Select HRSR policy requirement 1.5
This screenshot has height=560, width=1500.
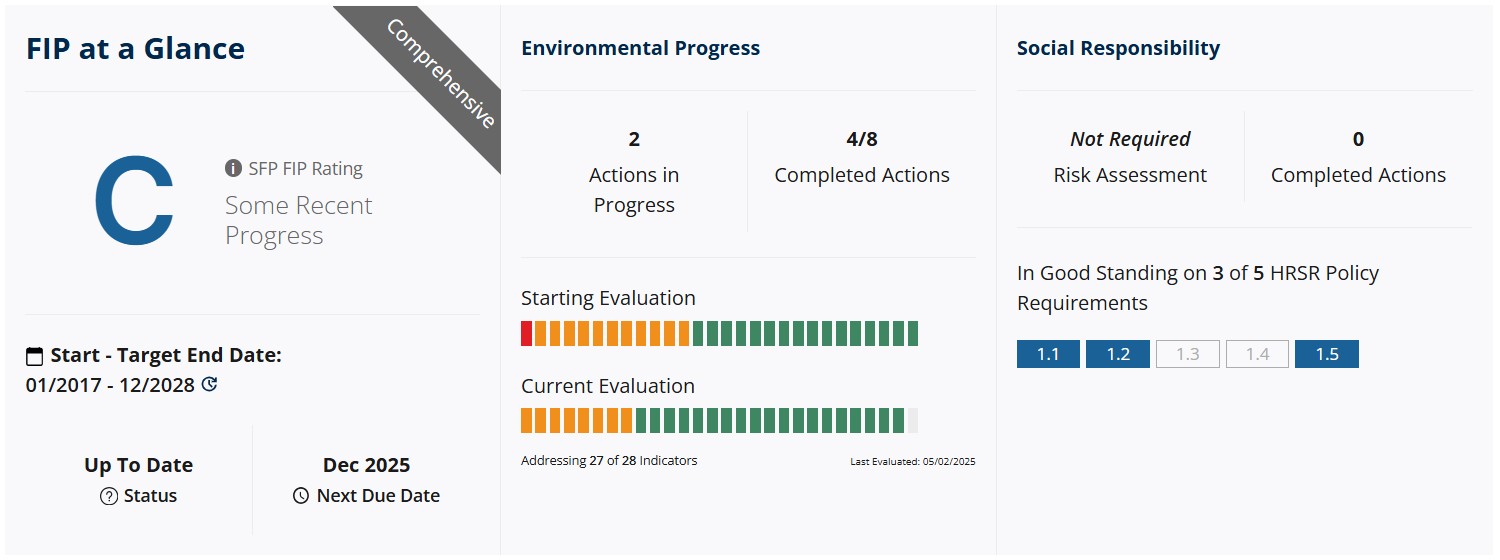click(1326, 354)
